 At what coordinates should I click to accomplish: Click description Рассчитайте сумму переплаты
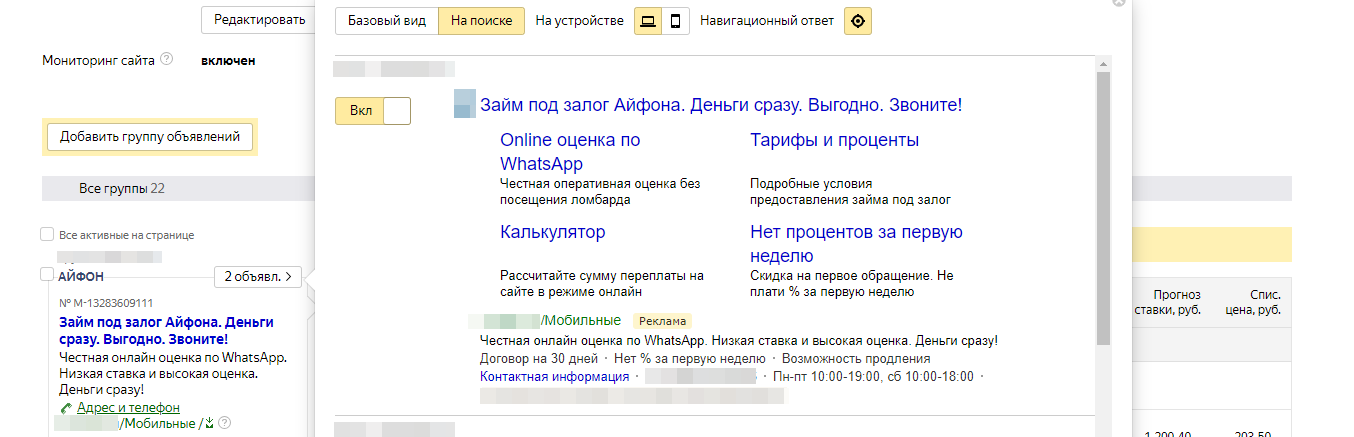coord(602,283)
